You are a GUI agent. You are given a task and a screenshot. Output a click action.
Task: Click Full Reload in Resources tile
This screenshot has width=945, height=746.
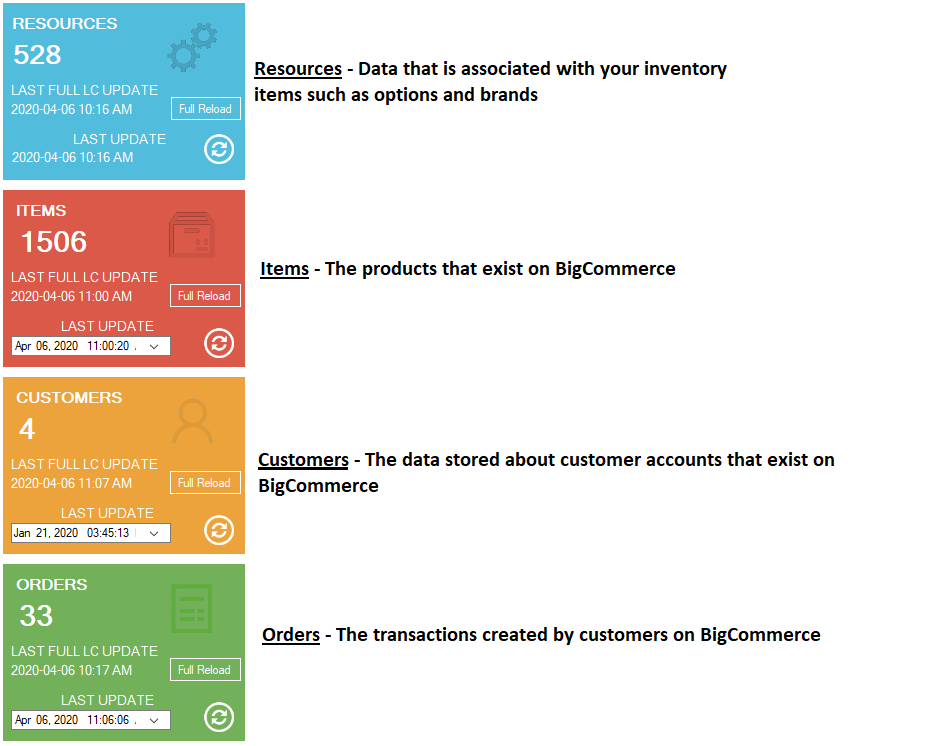coord(206,109)
